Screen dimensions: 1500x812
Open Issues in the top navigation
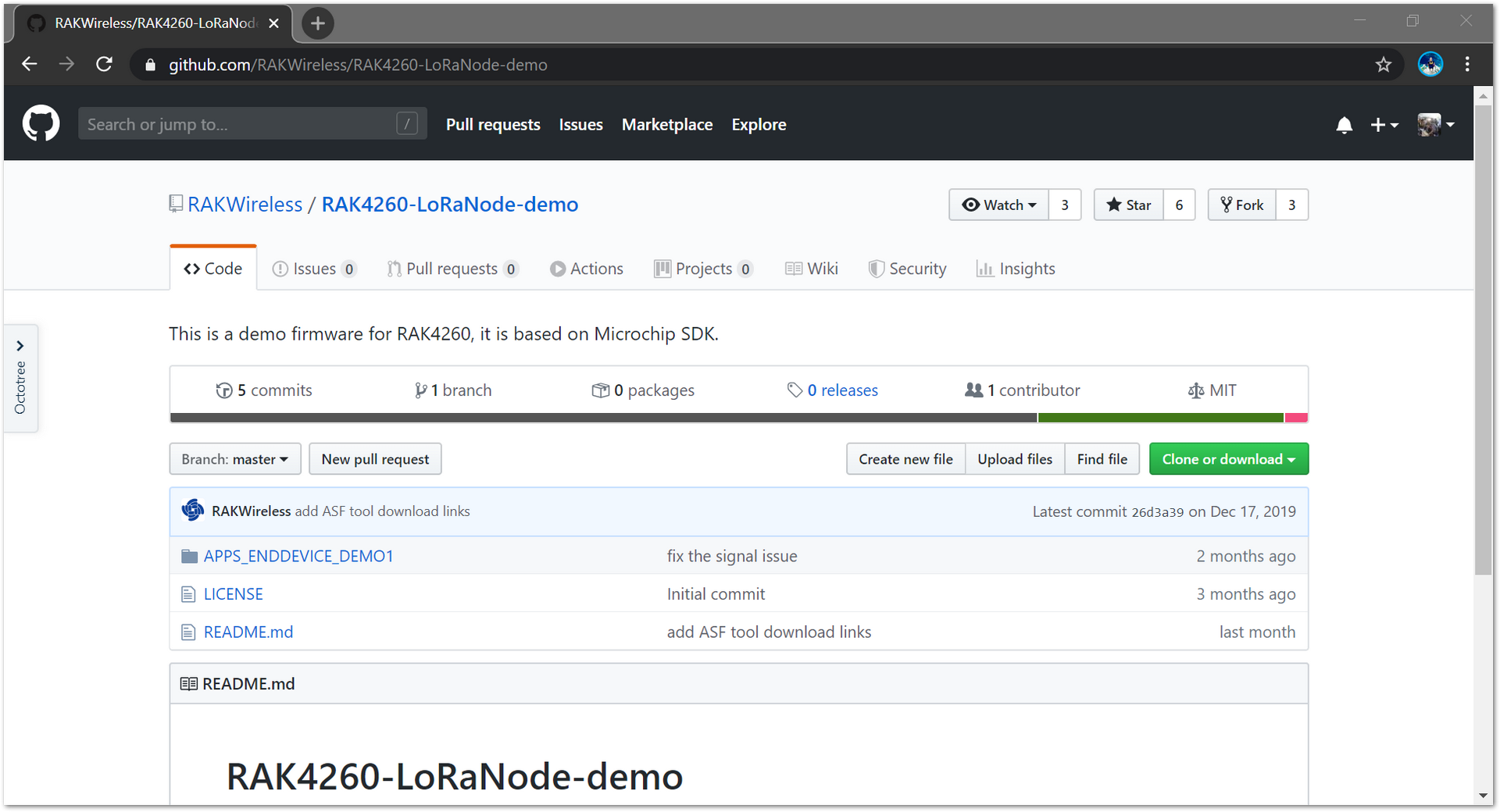point(580,124)
